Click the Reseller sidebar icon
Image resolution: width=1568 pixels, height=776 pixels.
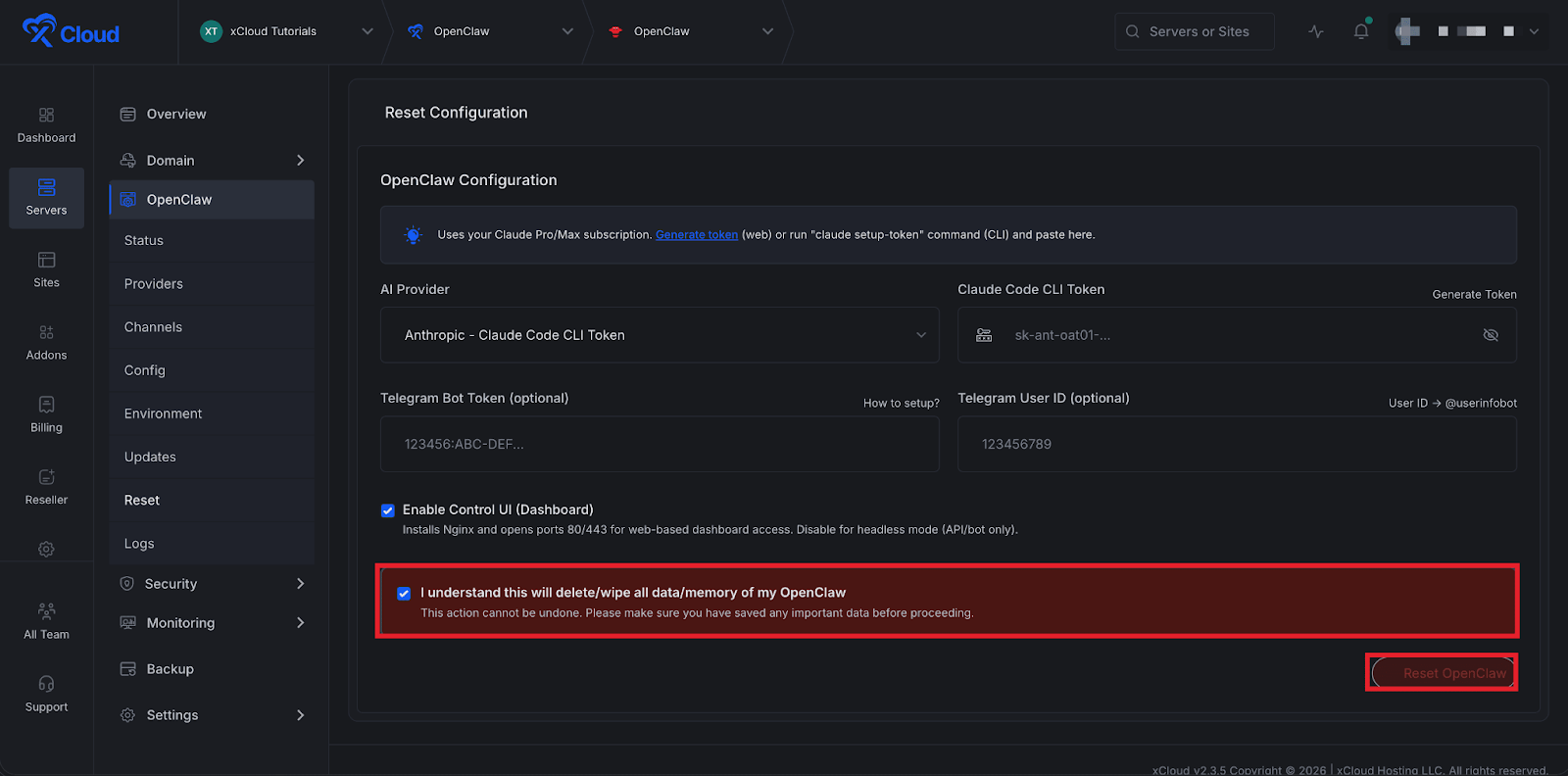[x=46, y=477]
